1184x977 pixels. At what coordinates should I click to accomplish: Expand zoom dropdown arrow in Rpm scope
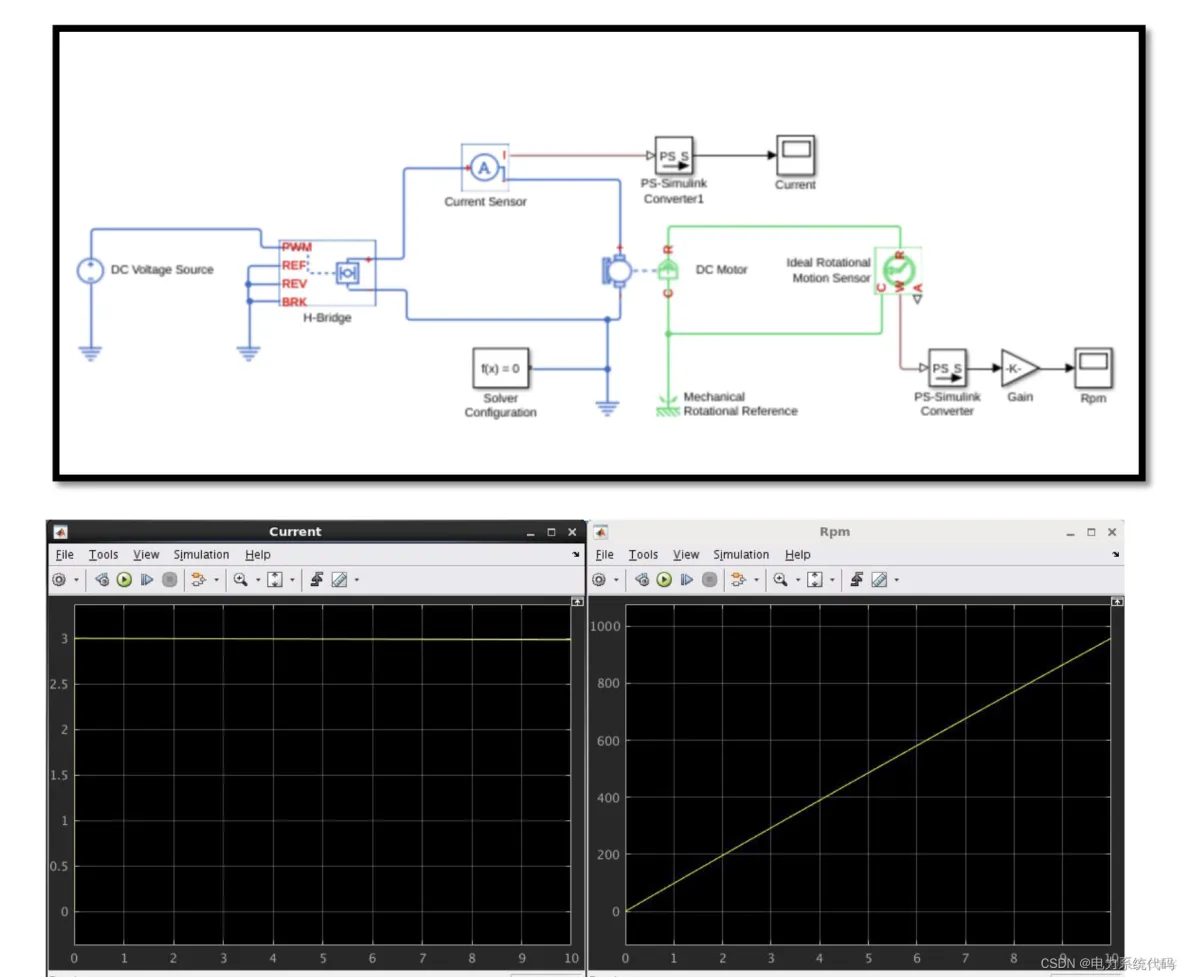[798, 580]
